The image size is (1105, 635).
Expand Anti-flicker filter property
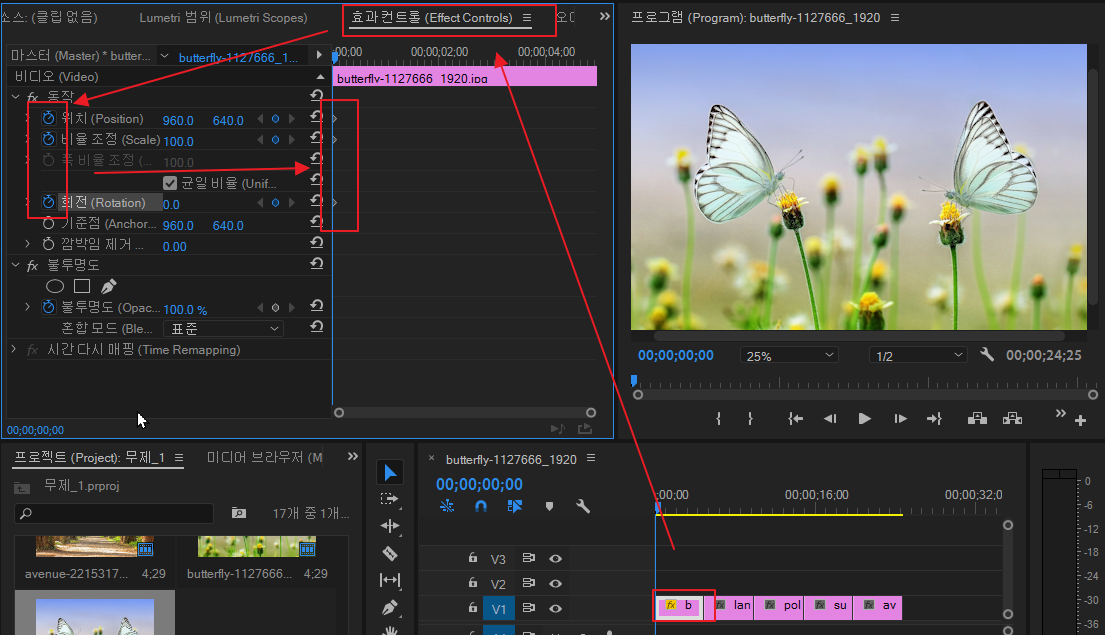click(27, 244)
